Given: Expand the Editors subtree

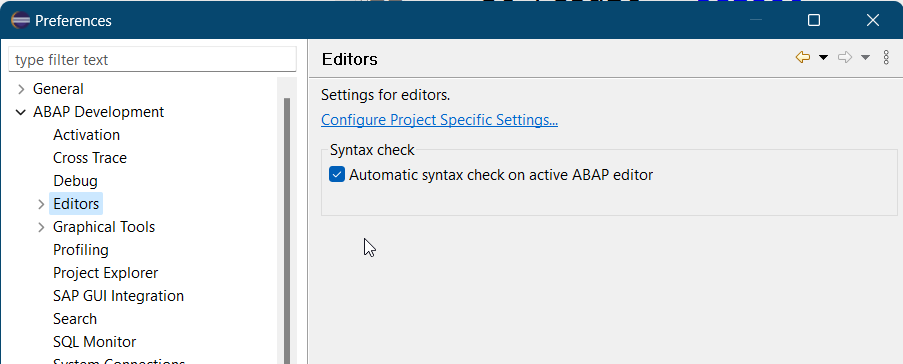Looking at the screenshot, I should pyautogui.click(x=41, y=204).
